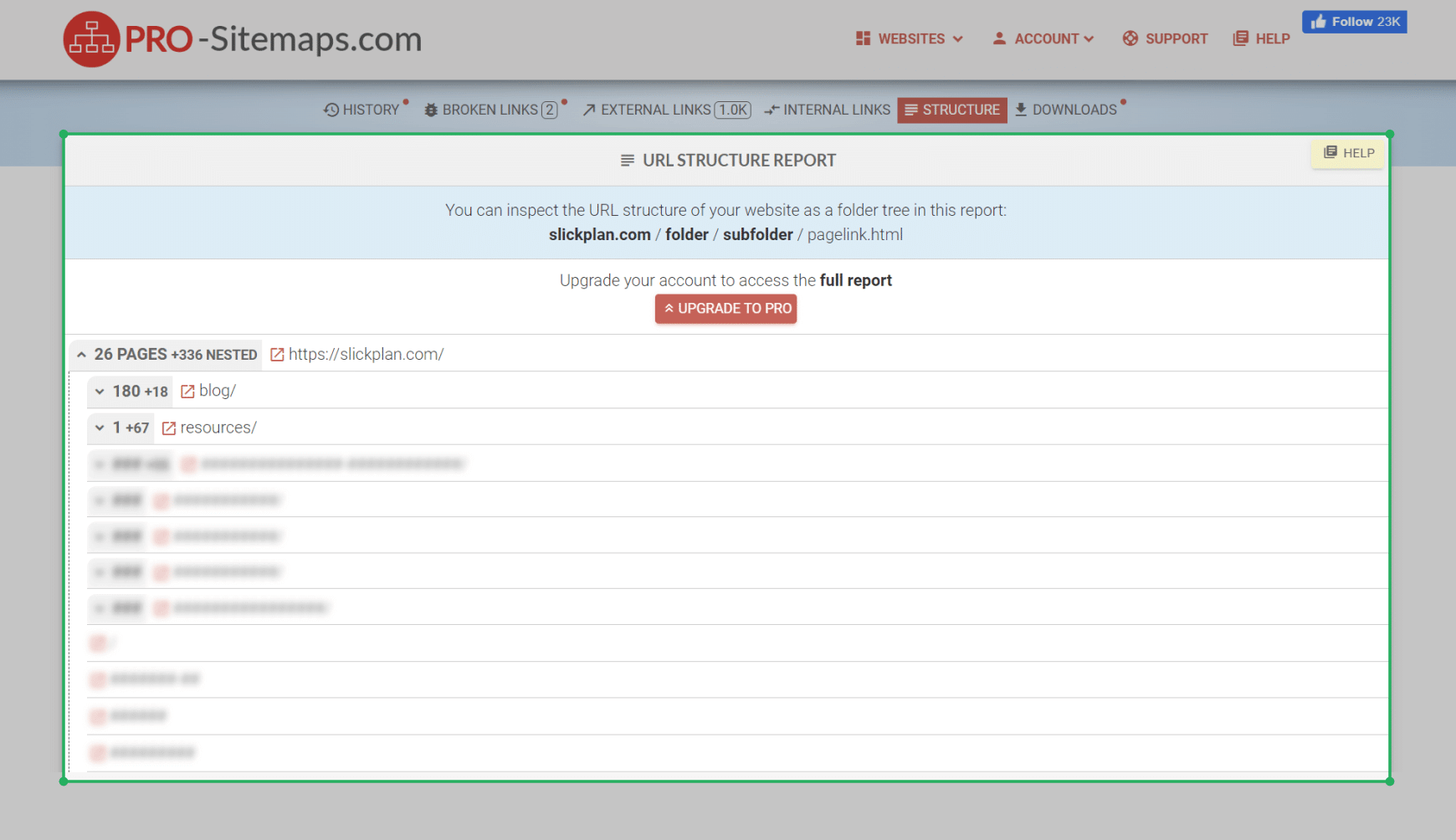Click the Upgrade to PRO button
1456x840 pixels.
pyautogui.click(x=725, y=309)
